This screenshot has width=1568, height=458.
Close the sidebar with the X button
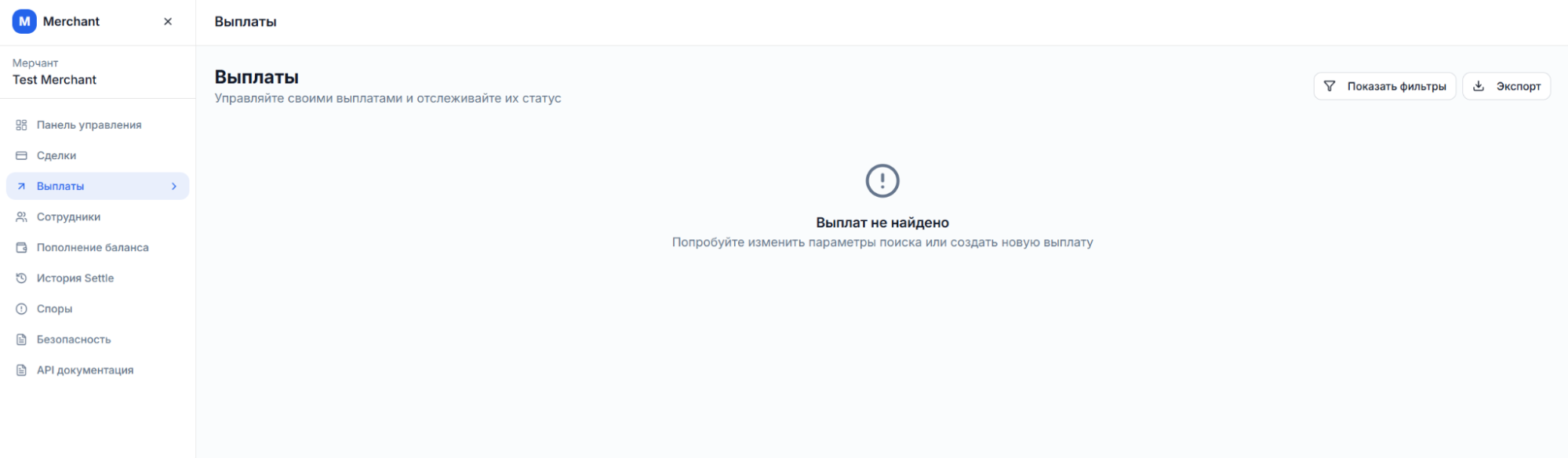point(168,22)
